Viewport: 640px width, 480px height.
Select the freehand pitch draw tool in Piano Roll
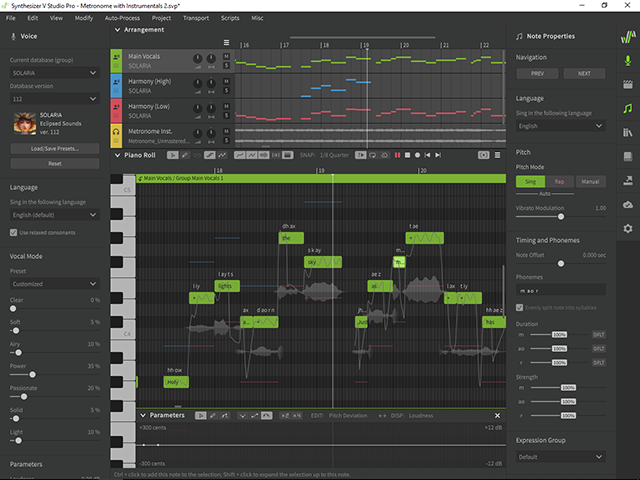tap(222, 155)
